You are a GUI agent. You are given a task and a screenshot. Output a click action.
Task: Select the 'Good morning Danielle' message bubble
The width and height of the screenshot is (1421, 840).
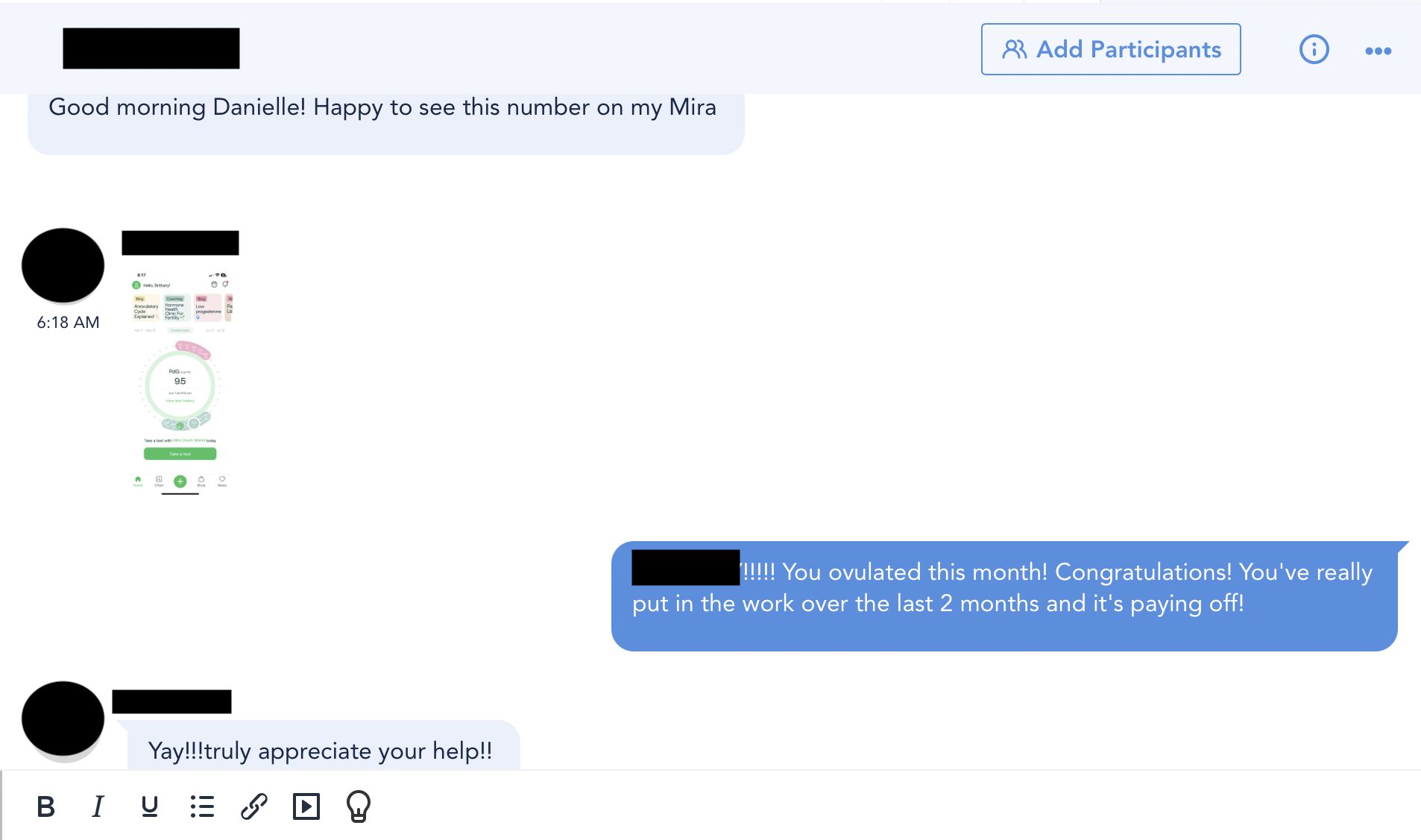click(386, 122)
